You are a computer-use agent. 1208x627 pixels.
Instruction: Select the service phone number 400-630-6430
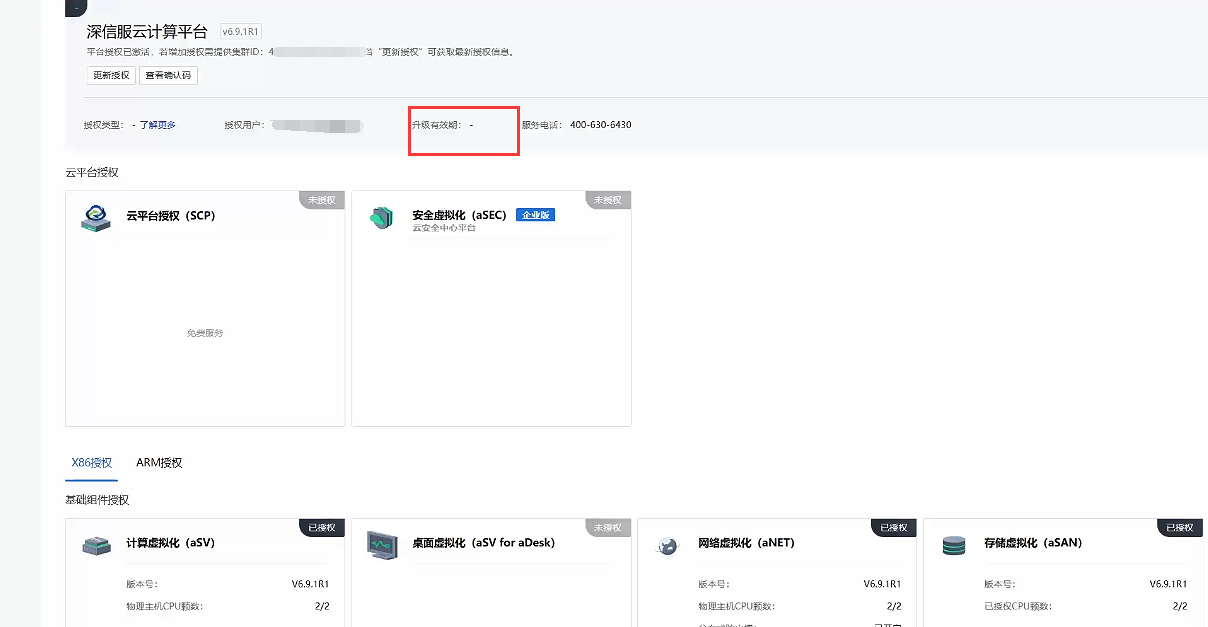click(600, 125)
